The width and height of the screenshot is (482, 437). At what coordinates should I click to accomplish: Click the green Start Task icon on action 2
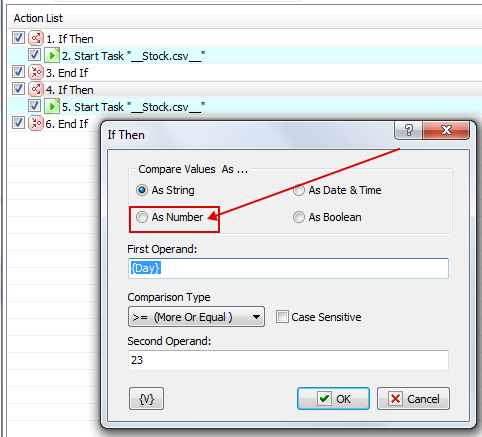(x=52, y=55)
